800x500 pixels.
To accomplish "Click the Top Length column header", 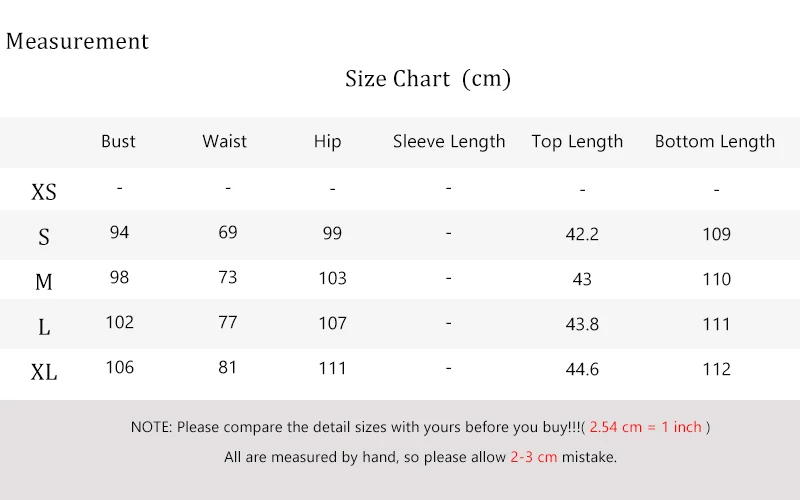I will pos(577,142).
